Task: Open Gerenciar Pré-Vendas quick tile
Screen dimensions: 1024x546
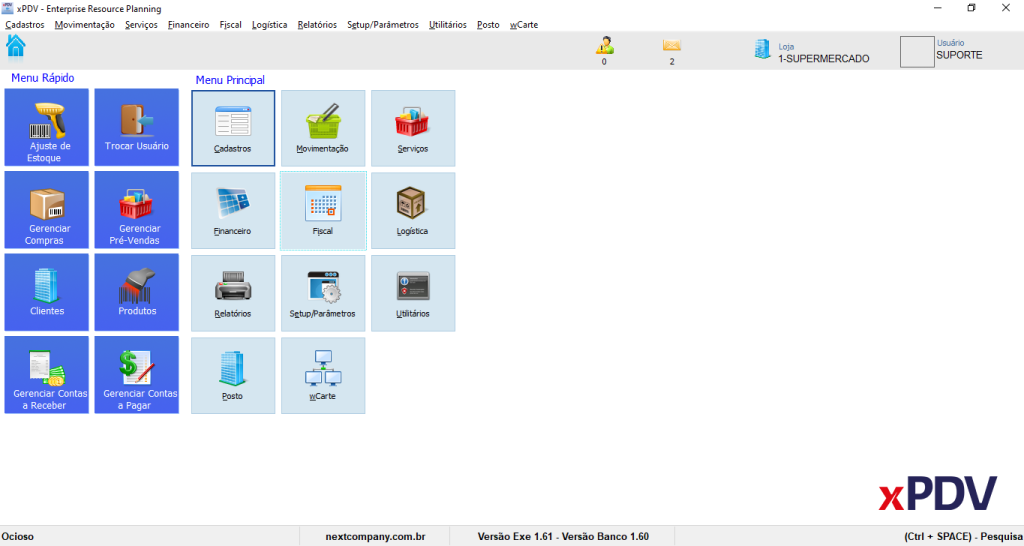Action: coord(136,210)
